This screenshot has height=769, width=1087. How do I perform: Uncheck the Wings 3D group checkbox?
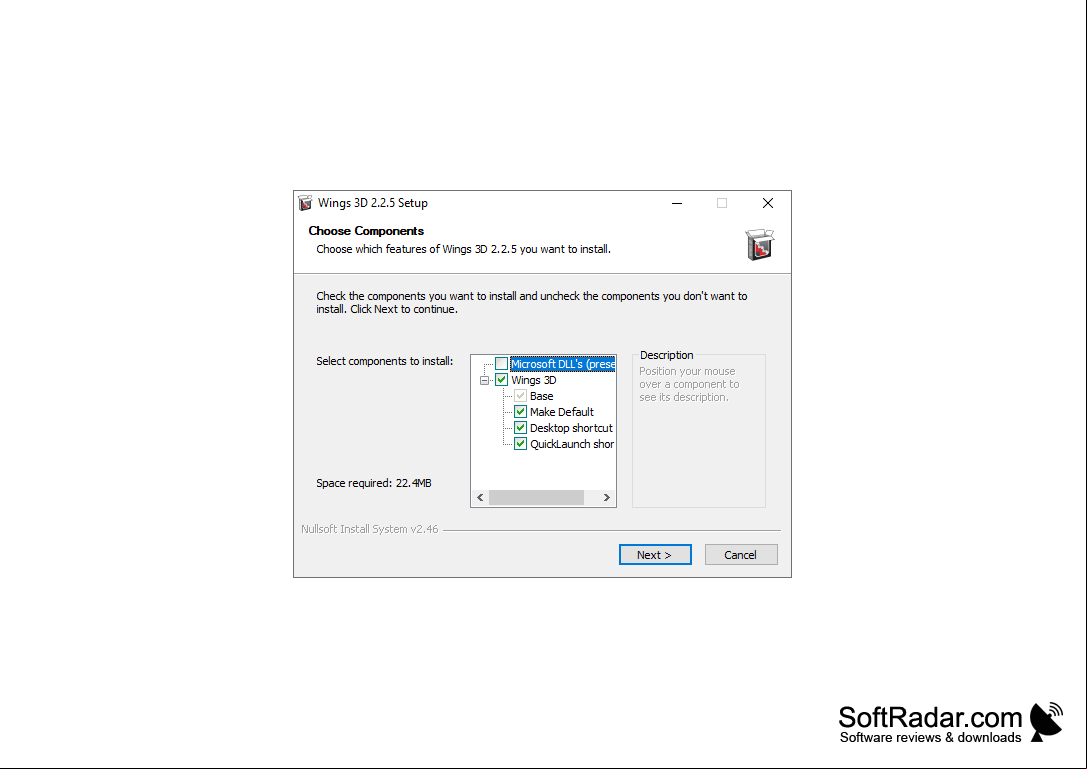tap(501, 380)
